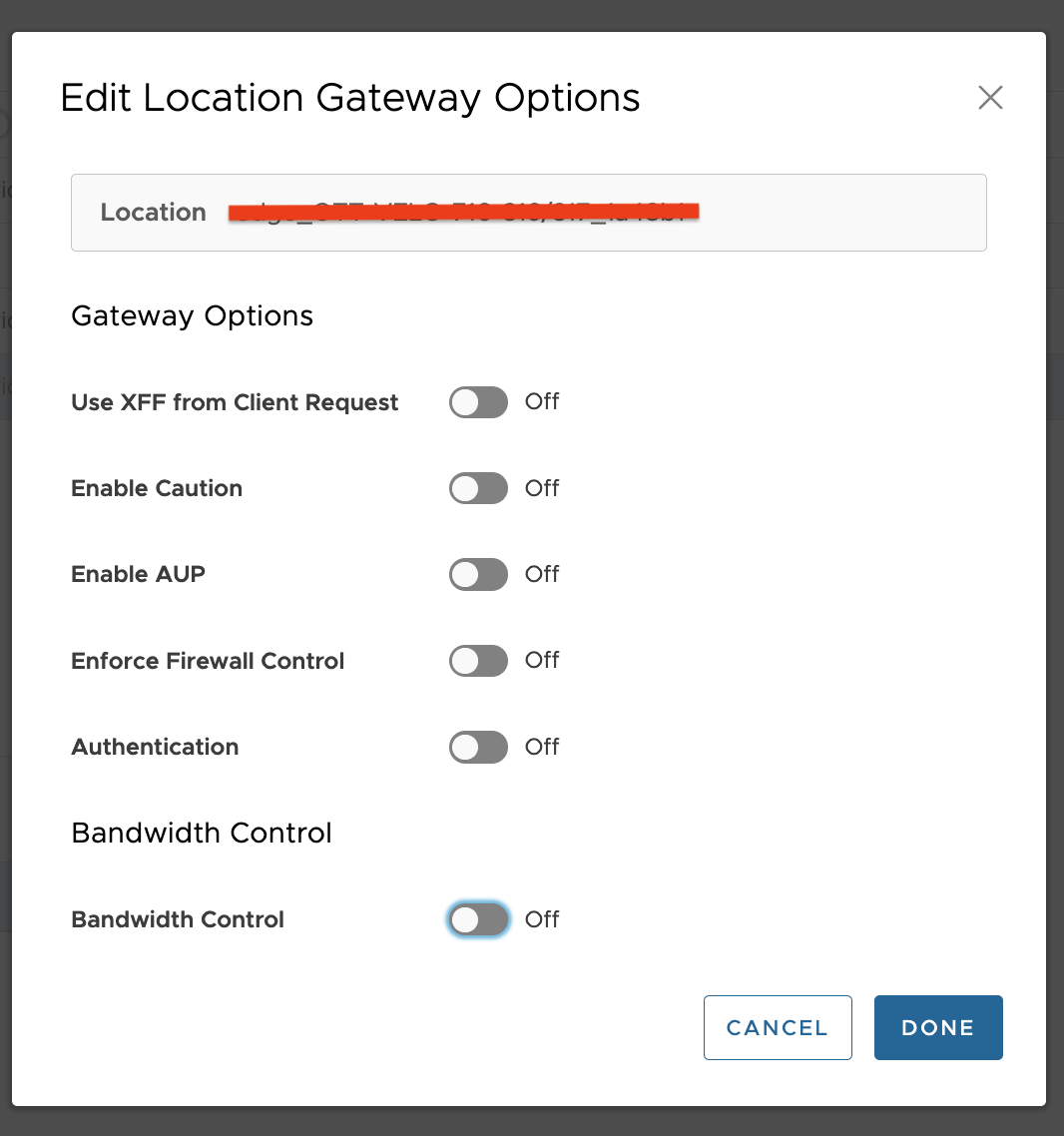Click the Gateway Options section header

pyautogui.click(x=192, y=316)
